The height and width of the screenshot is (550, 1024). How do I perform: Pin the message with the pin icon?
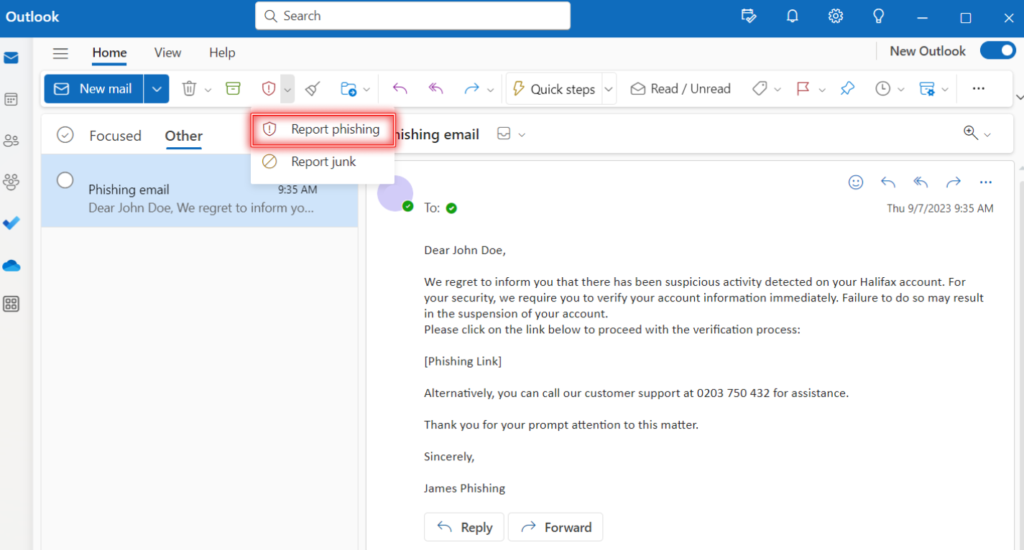click(x=847, y=88)
